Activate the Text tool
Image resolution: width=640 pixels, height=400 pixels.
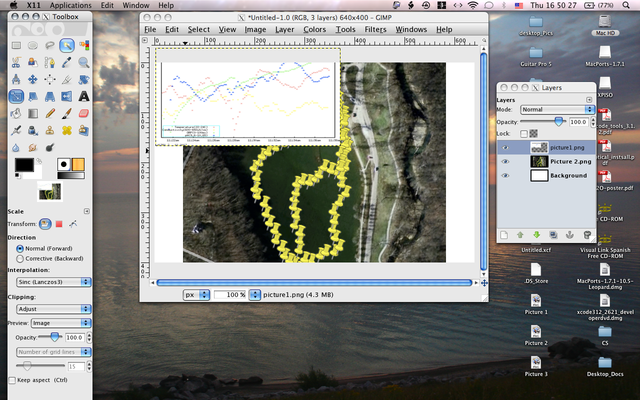point(84,96)
